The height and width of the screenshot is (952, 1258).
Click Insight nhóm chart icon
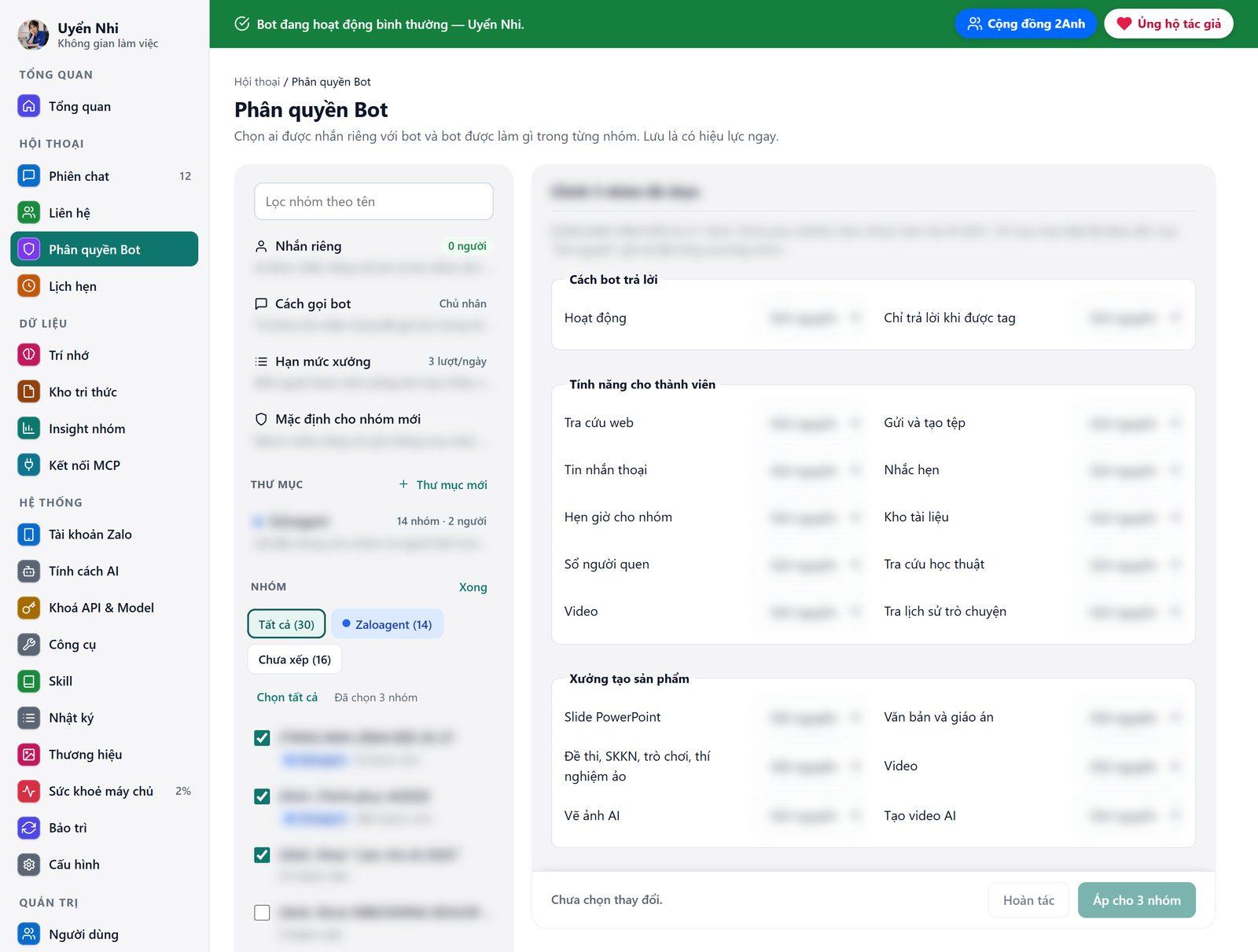pyautogui.click(x=29, y=428)
